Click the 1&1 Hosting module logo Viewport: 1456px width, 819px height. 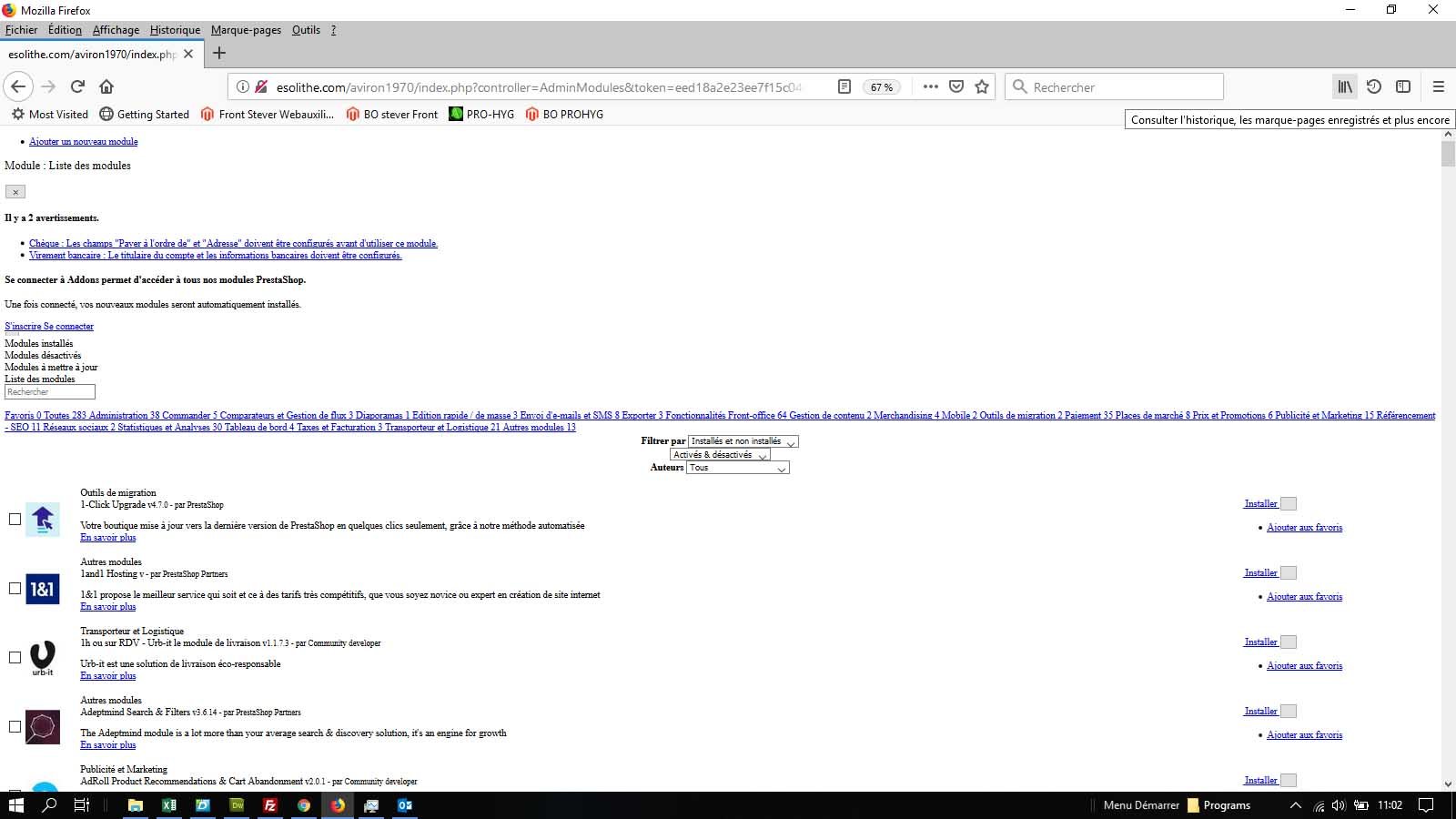pos(43,589)
